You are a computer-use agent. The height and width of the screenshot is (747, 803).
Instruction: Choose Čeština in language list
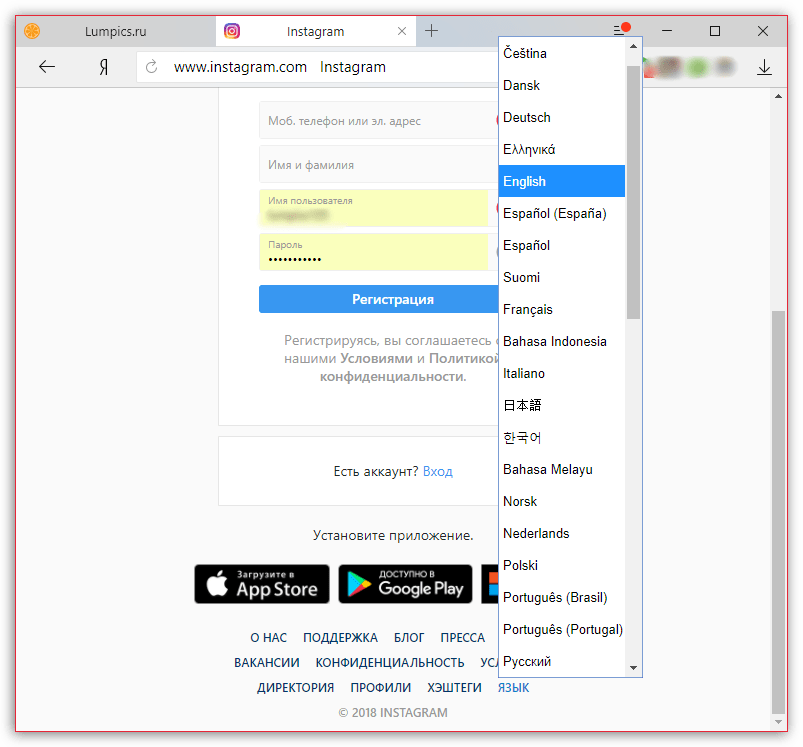(561, 53)
